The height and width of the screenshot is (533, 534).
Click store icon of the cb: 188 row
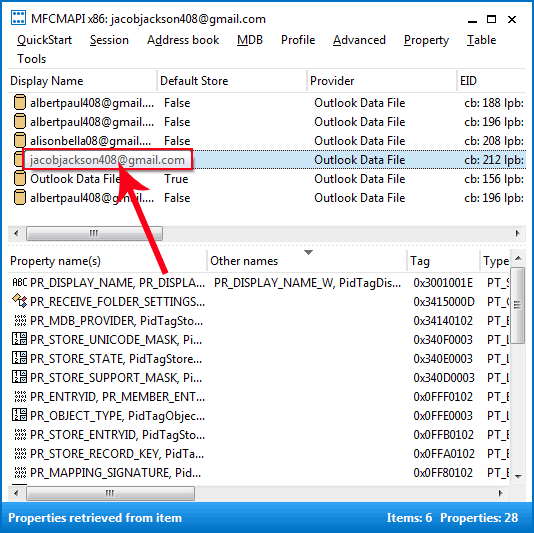20,103
